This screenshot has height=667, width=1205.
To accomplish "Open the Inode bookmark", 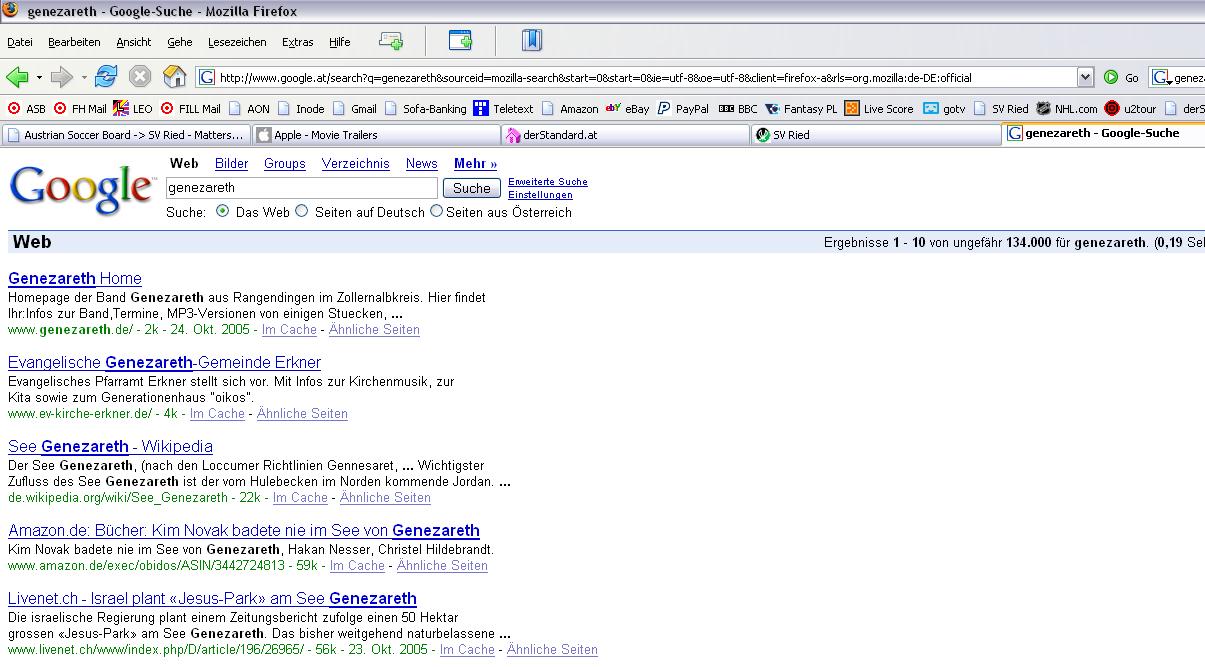I will (x=301, y=109).
